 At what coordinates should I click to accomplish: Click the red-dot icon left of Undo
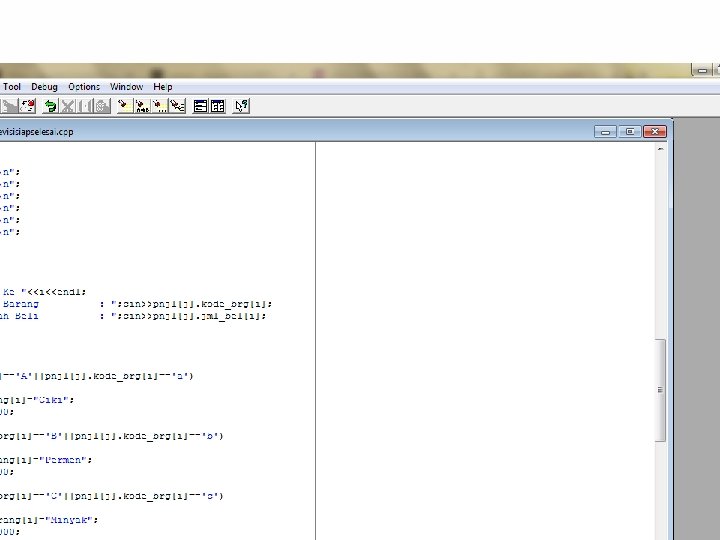point(28,107)
